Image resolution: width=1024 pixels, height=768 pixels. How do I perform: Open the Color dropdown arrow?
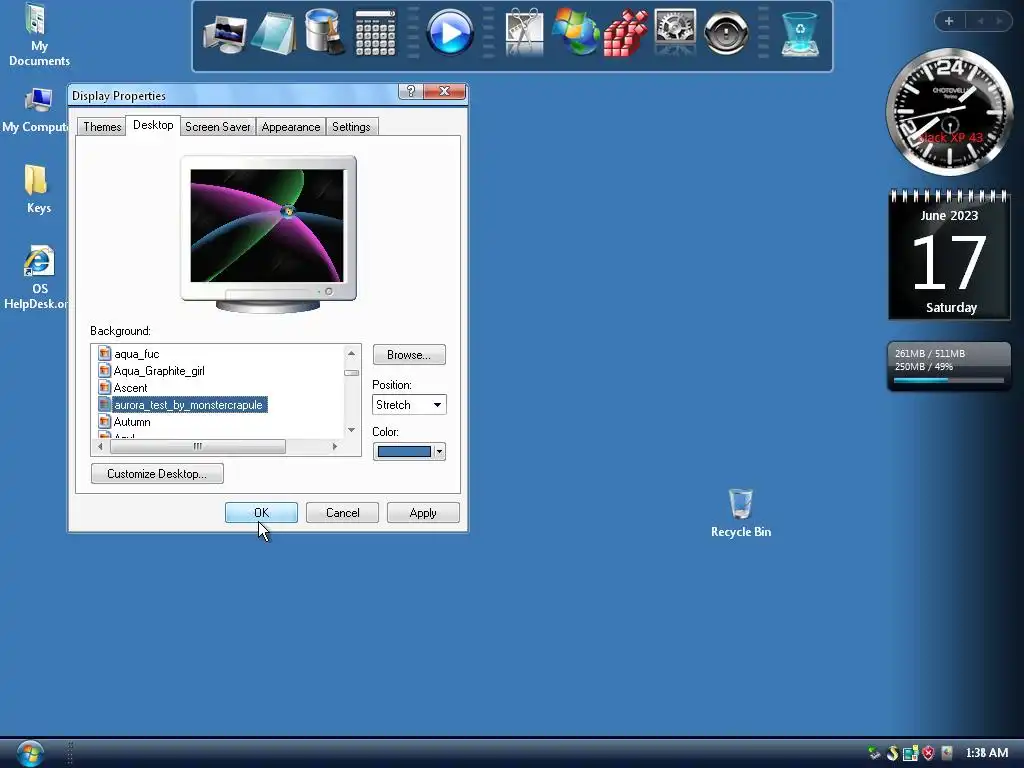(440, 451)
